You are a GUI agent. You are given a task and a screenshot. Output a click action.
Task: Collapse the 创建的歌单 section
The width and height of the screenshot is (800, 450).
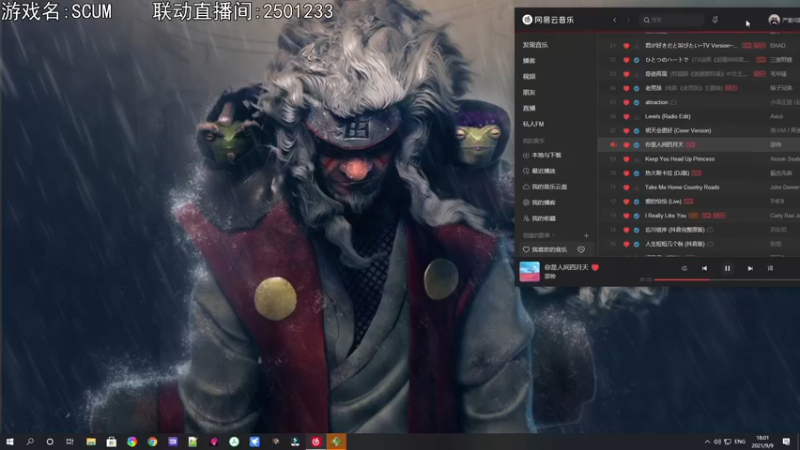tap(539, 235)
